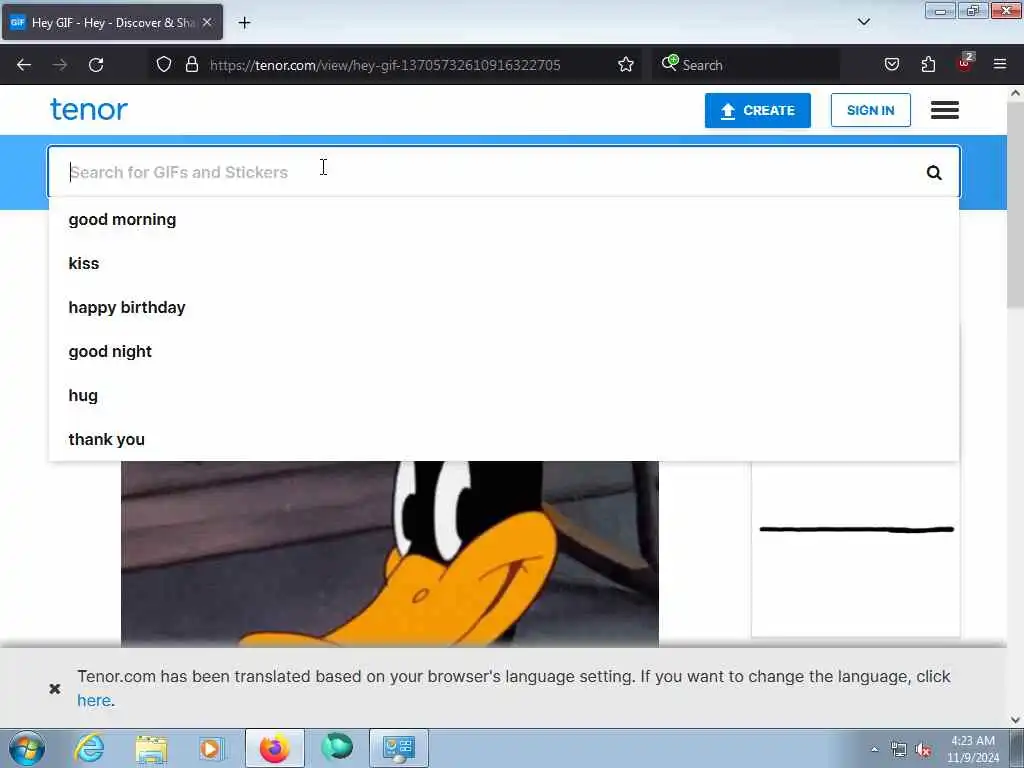Click the CREATE upload button
Image resolution: width=1024 pixels, height=768 pixels.
pyautogui.click(x=758, y=110)
